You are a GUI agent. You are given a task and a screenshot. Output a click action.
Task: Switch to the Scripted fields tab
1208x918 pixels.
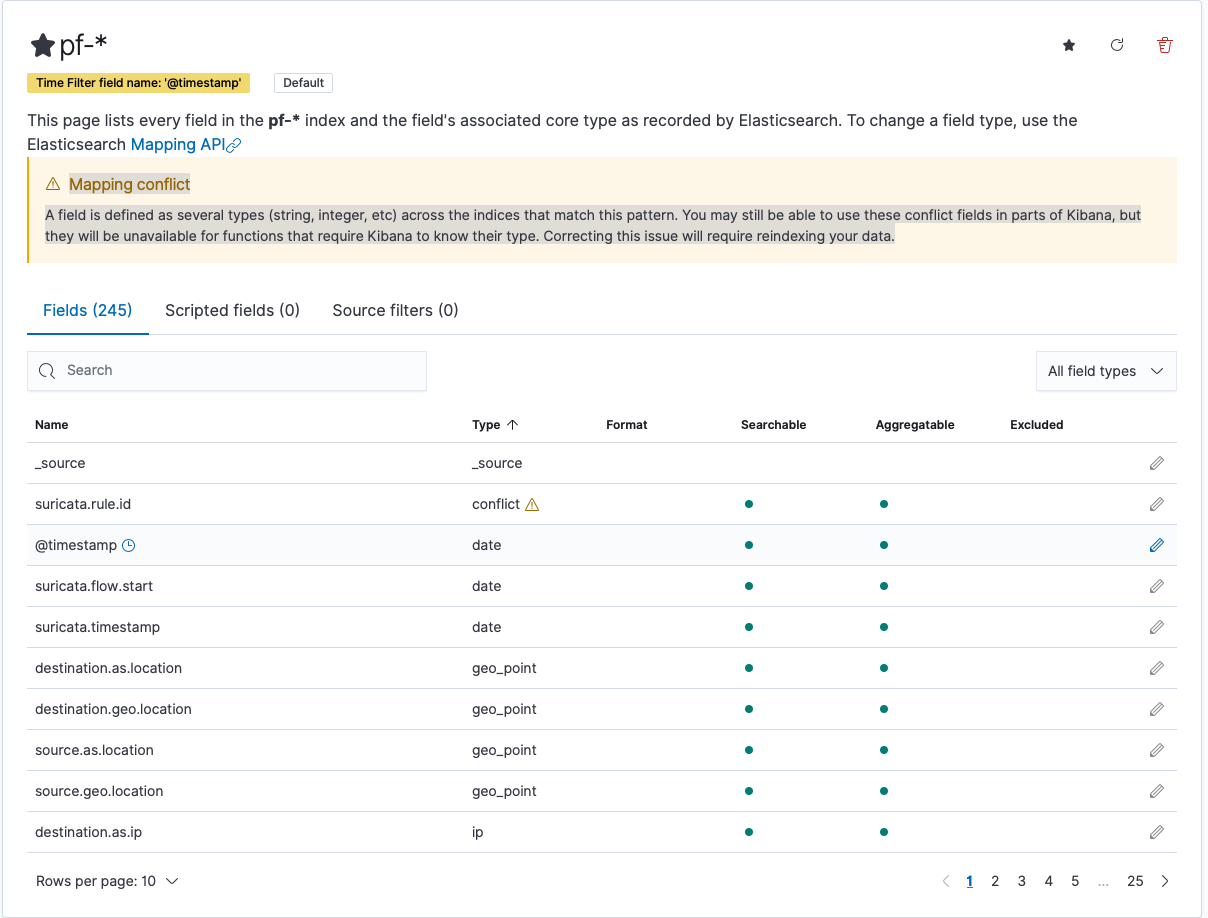(x=232, y=310)
